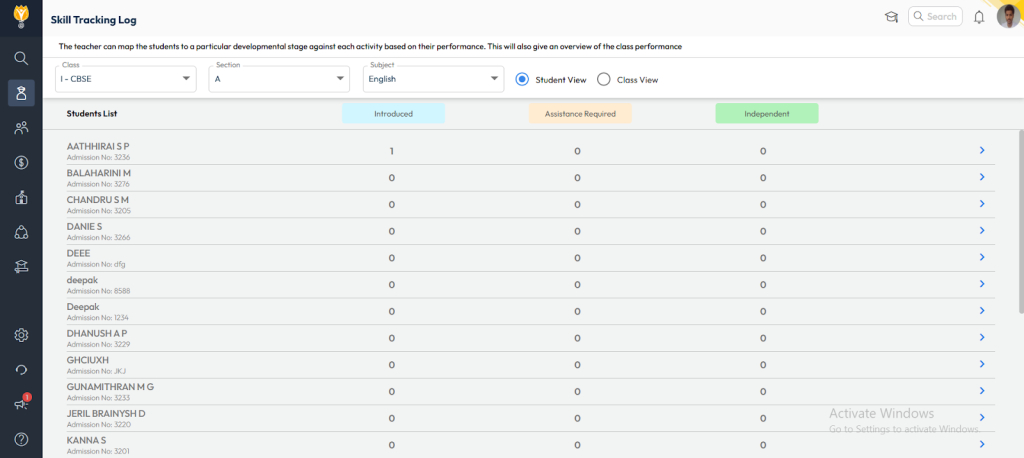Click the Introduced stage label
The width and height of the screenshot is (1024, 458).
point(393,114)
